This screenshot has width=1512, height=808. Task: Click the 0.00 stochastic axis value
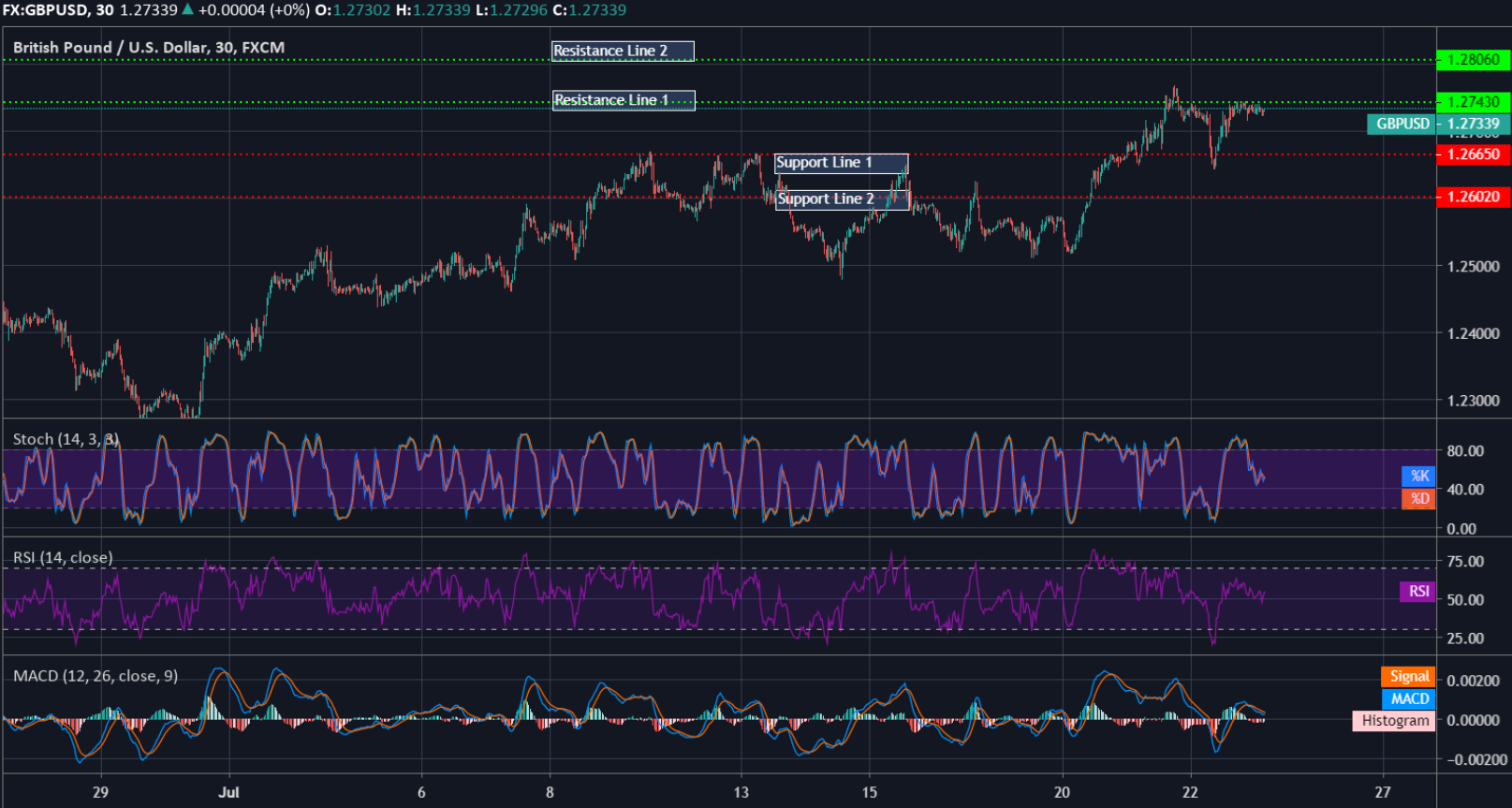point(1461,529)
